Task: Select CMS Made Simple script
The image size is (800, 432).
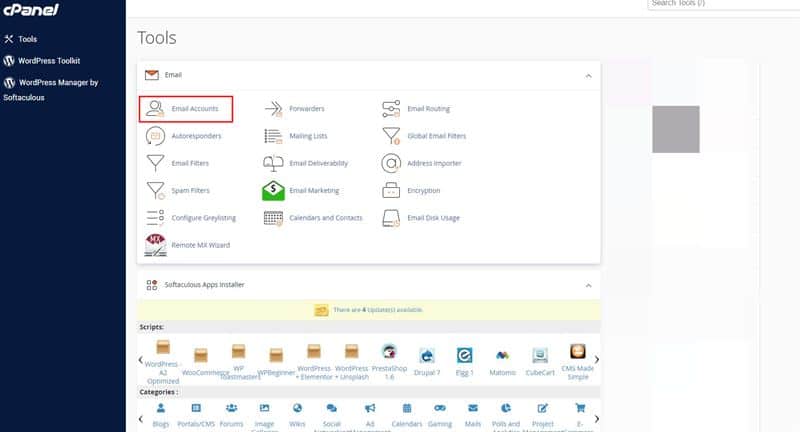Action: 578,362
